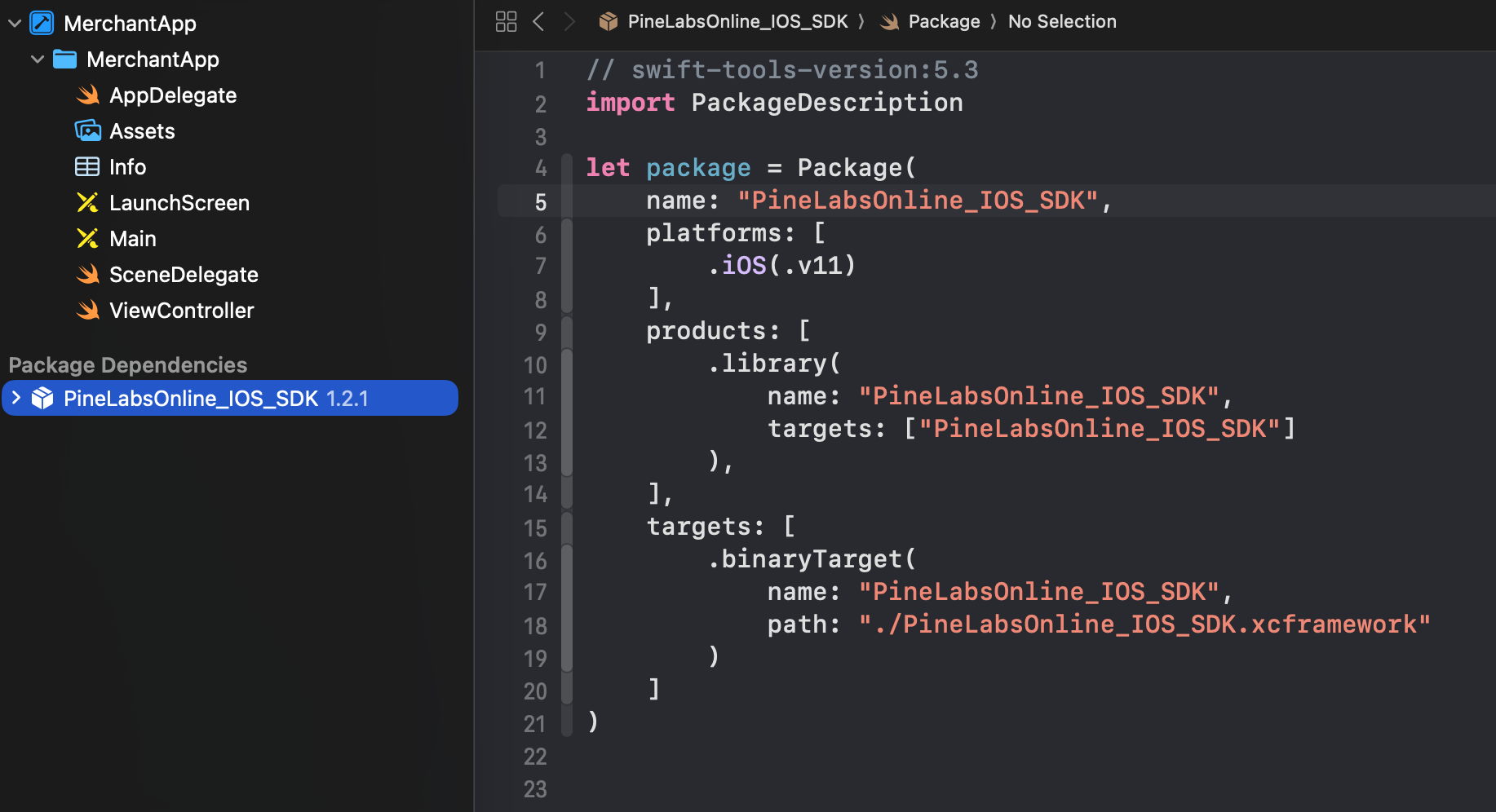Click the closing parenthesis on line 21

click(x=593, y=722)
